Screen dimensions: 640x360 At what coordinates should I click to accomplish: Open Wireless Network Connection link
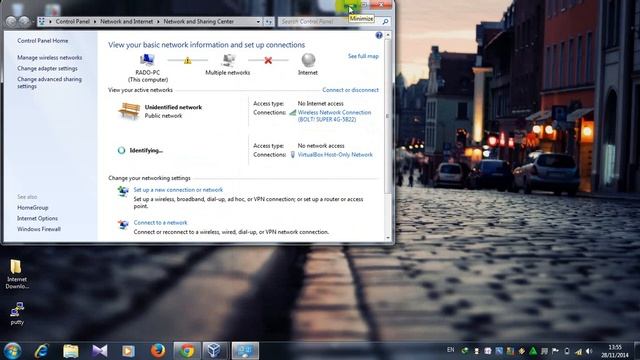click(x=334, y=116)
